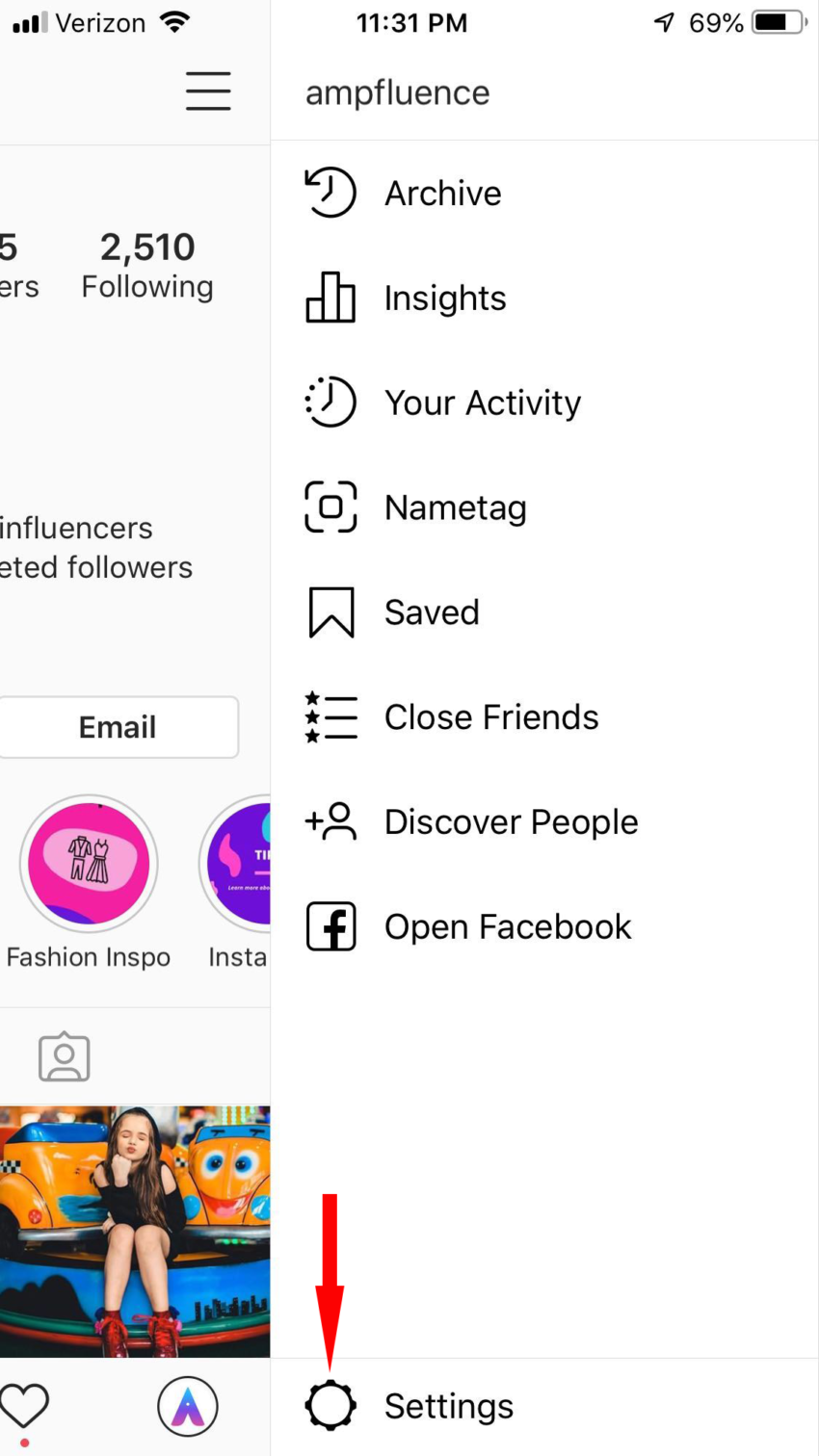Tap the Close Friends star list icon
Image resolution: width=819 pixels, height=1456 pixels.
click(330, 717)
